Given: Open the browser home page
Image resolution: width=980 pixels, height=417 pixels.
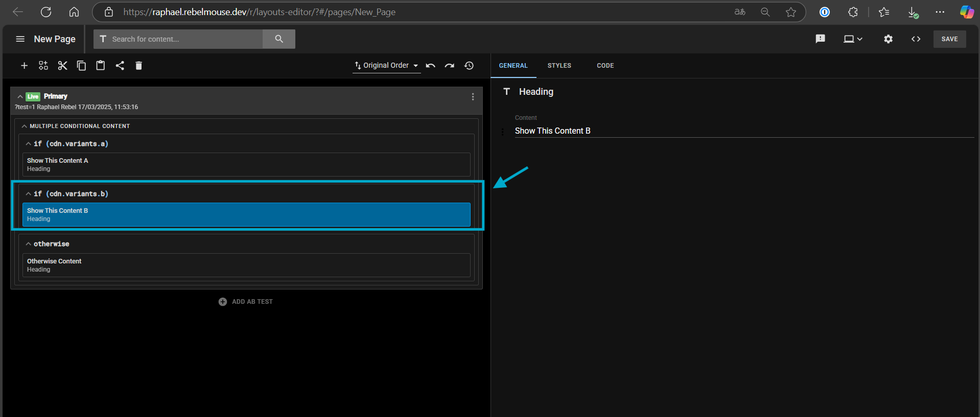Looking at the screenshot, I should point(74,12).
